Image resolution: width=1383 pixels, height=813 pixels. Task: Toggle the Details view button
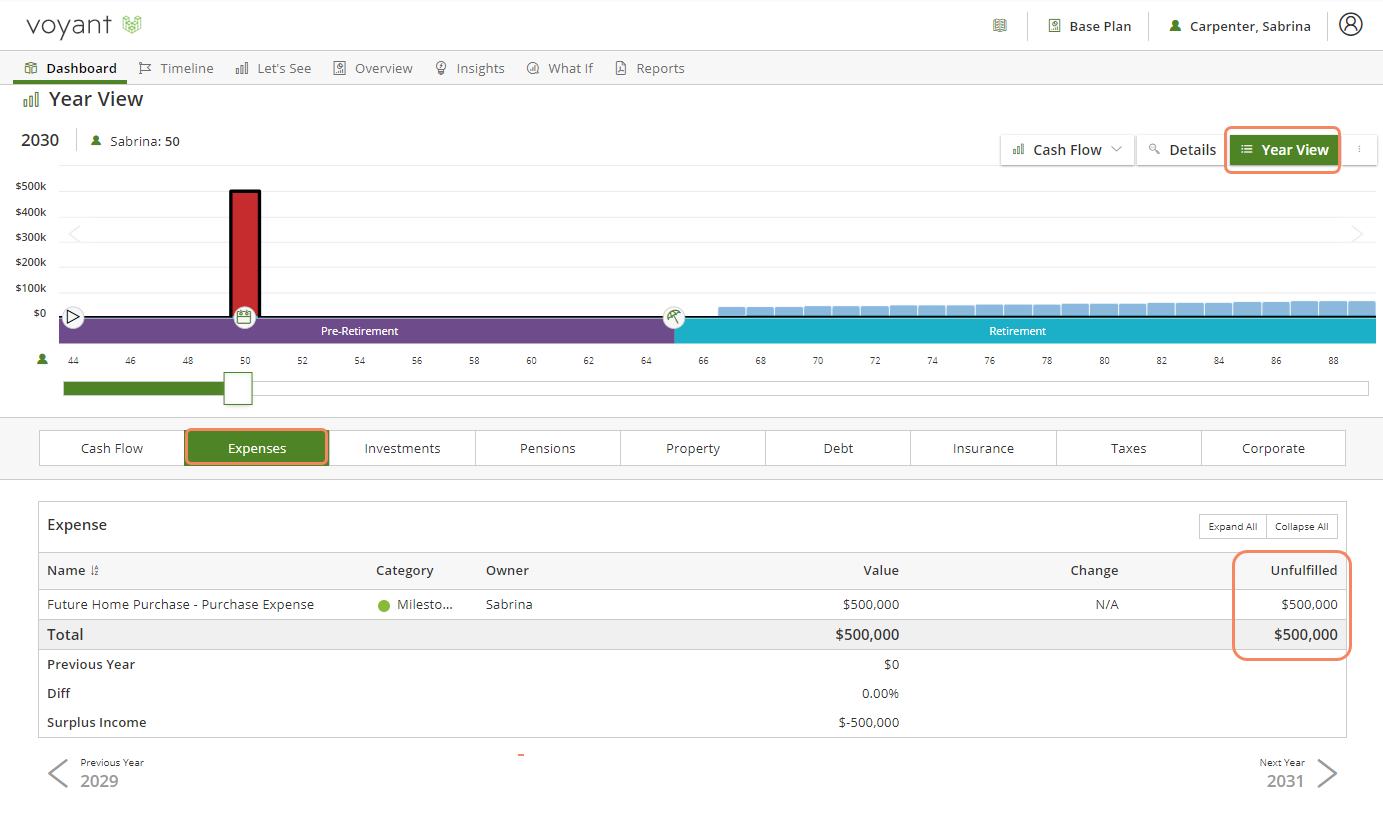(1181, 150)
